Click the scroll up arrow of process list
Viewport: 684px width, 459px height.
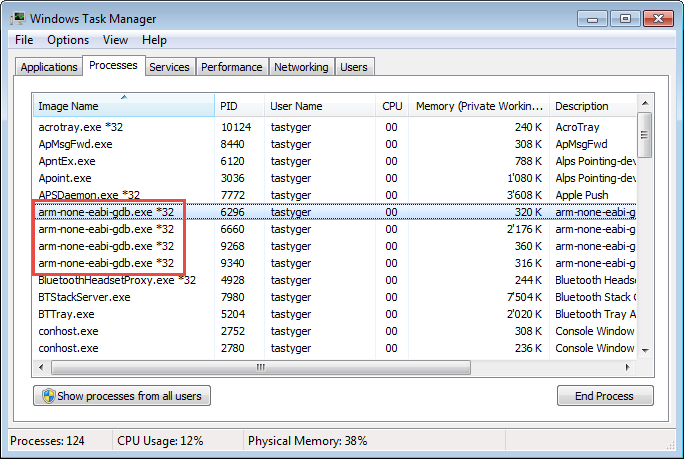[x=645, y=103]
